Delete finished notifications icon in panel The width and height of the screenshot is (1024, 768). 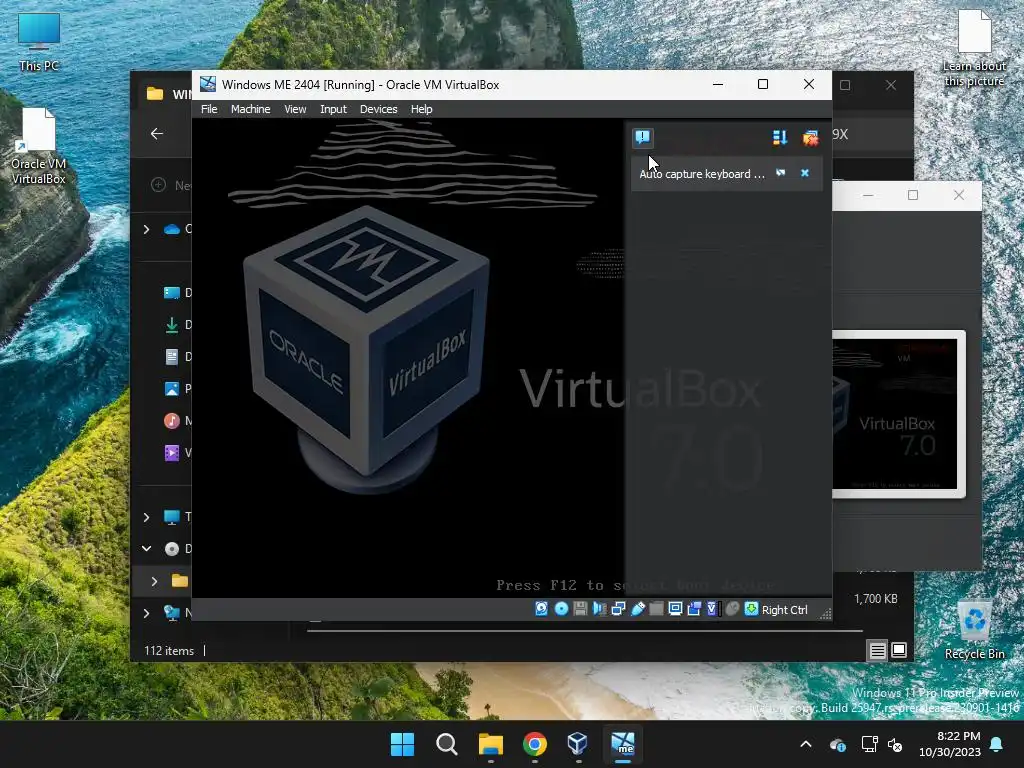coord(810,137)
